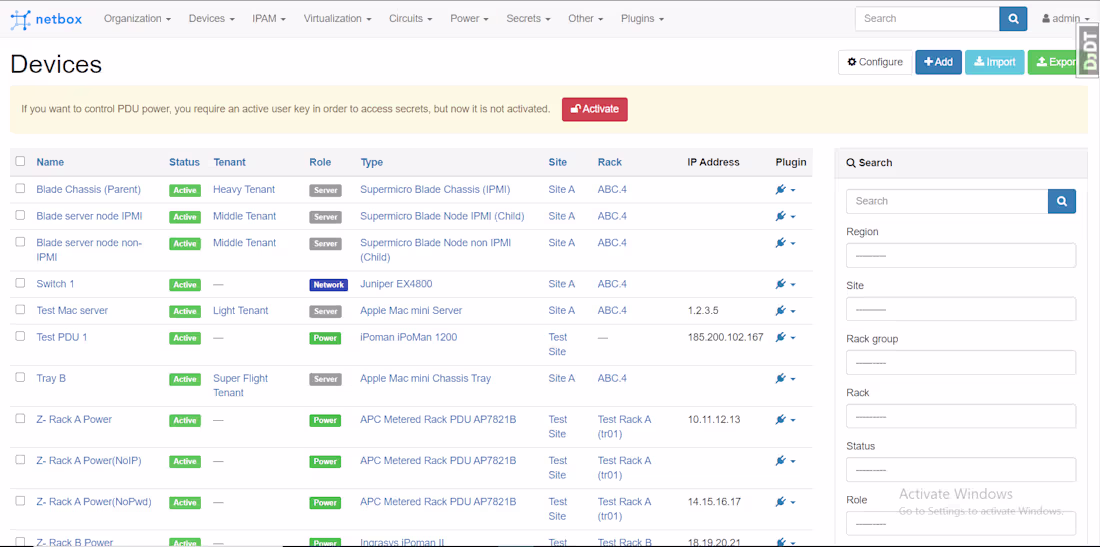
Task: Click the top navbar Search input field
Action: click(927, 19)
